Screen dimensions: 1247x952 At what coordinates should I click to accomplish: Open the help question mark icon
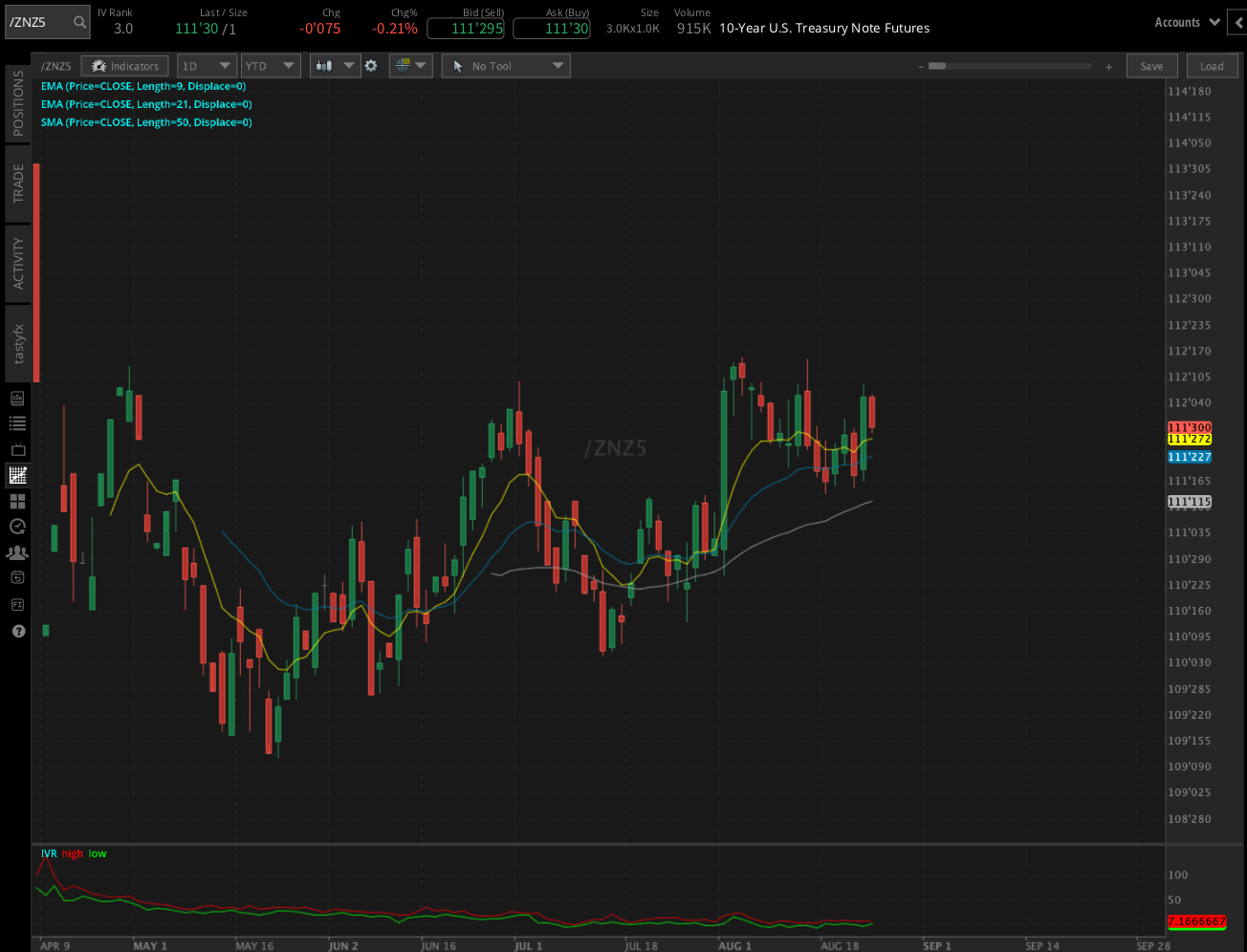17,631
